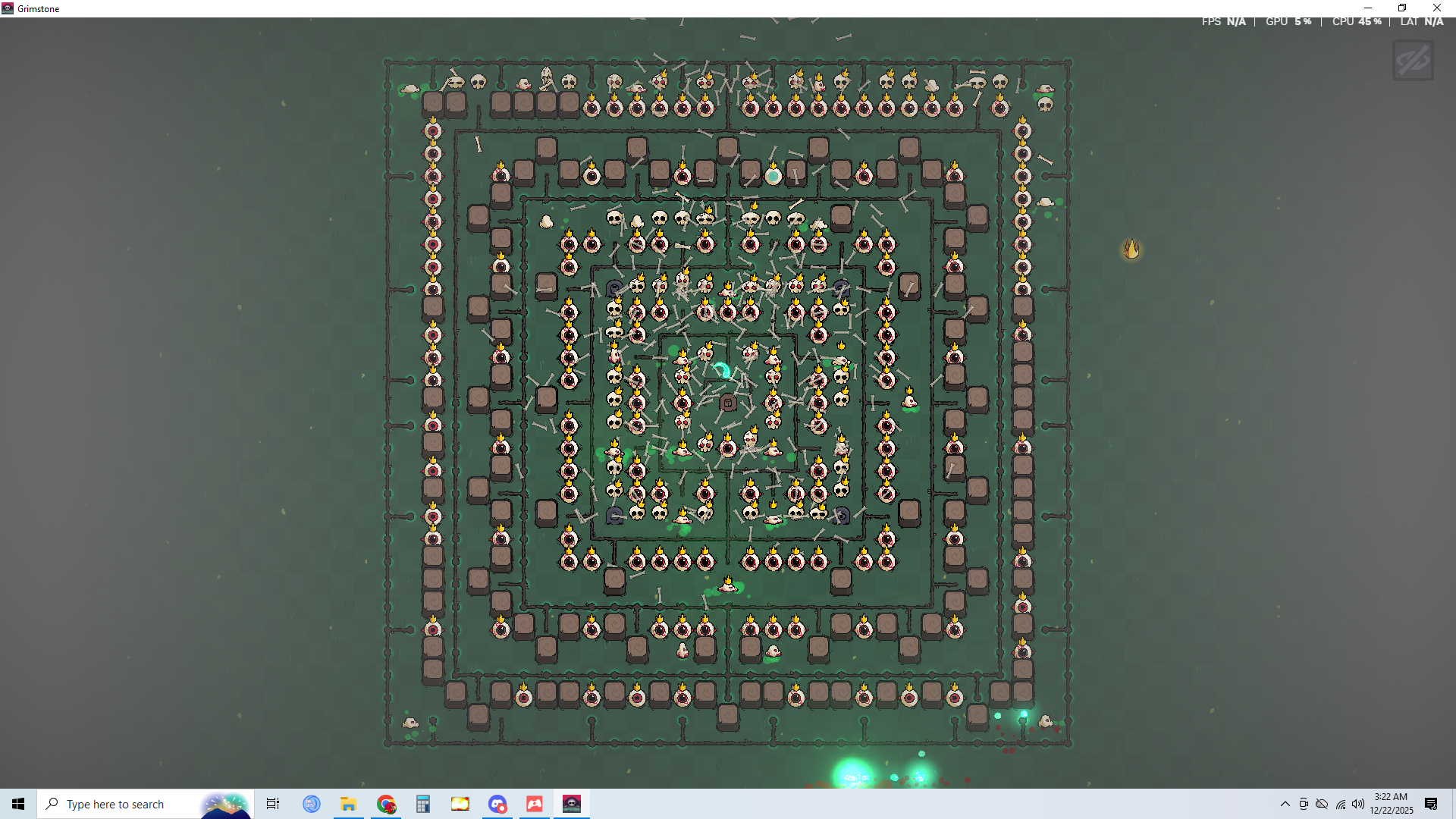1456x819 pixels.
Task: Open File Explorer from the taskbar
Action: point(349,804)
